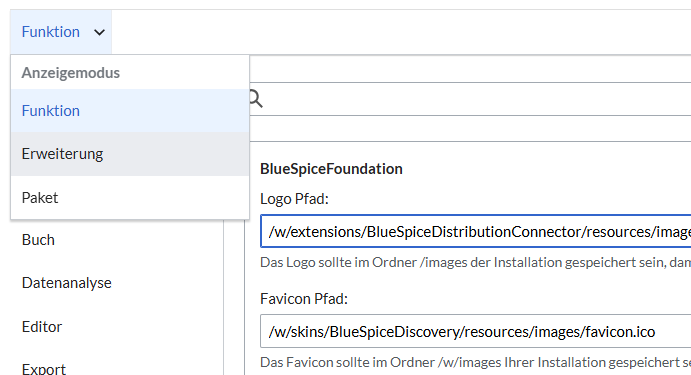Image resolution: width=691 pixels, height=375 pixels.
Task: Open the Buch settings category
Action: tap(38, 240)
